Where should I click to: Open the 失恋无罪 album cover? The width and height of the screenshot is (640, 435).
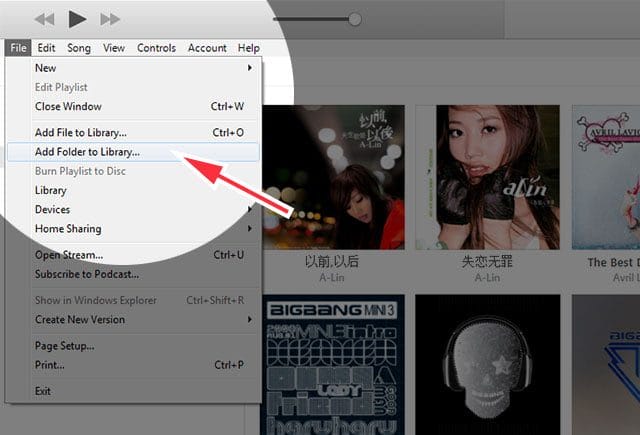488,177
